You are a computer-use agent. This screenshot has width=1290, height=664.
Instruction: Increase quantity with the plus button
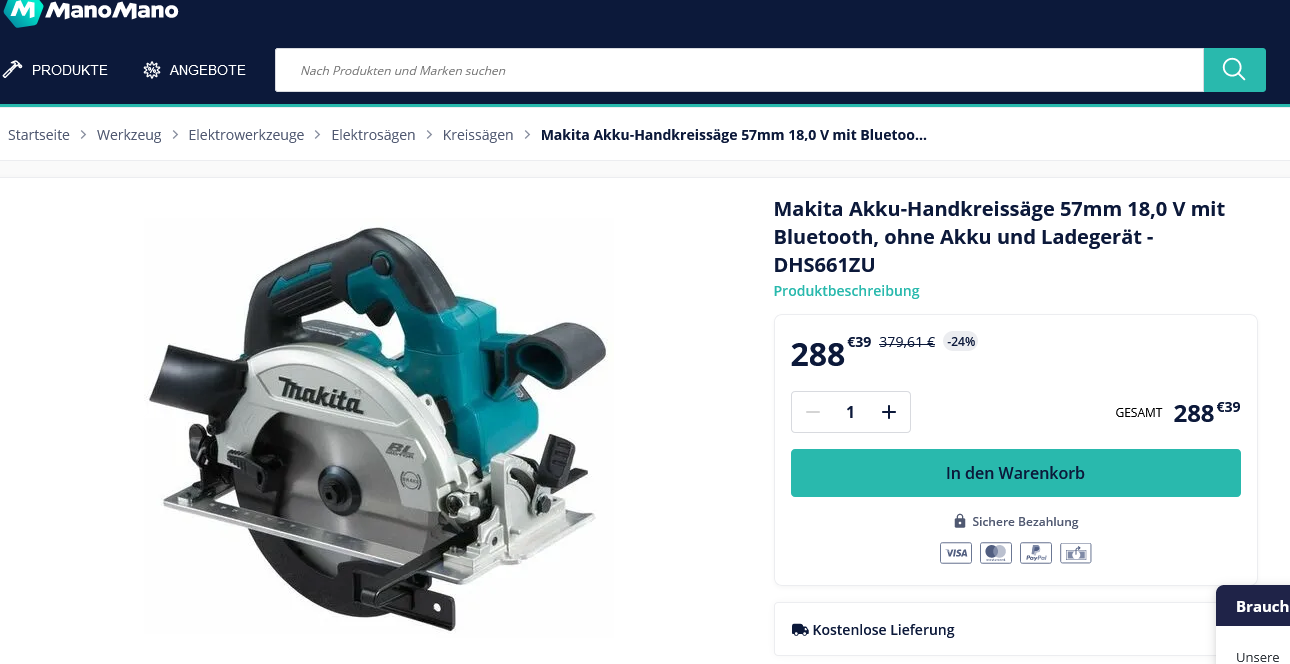(x=889, y=412)
